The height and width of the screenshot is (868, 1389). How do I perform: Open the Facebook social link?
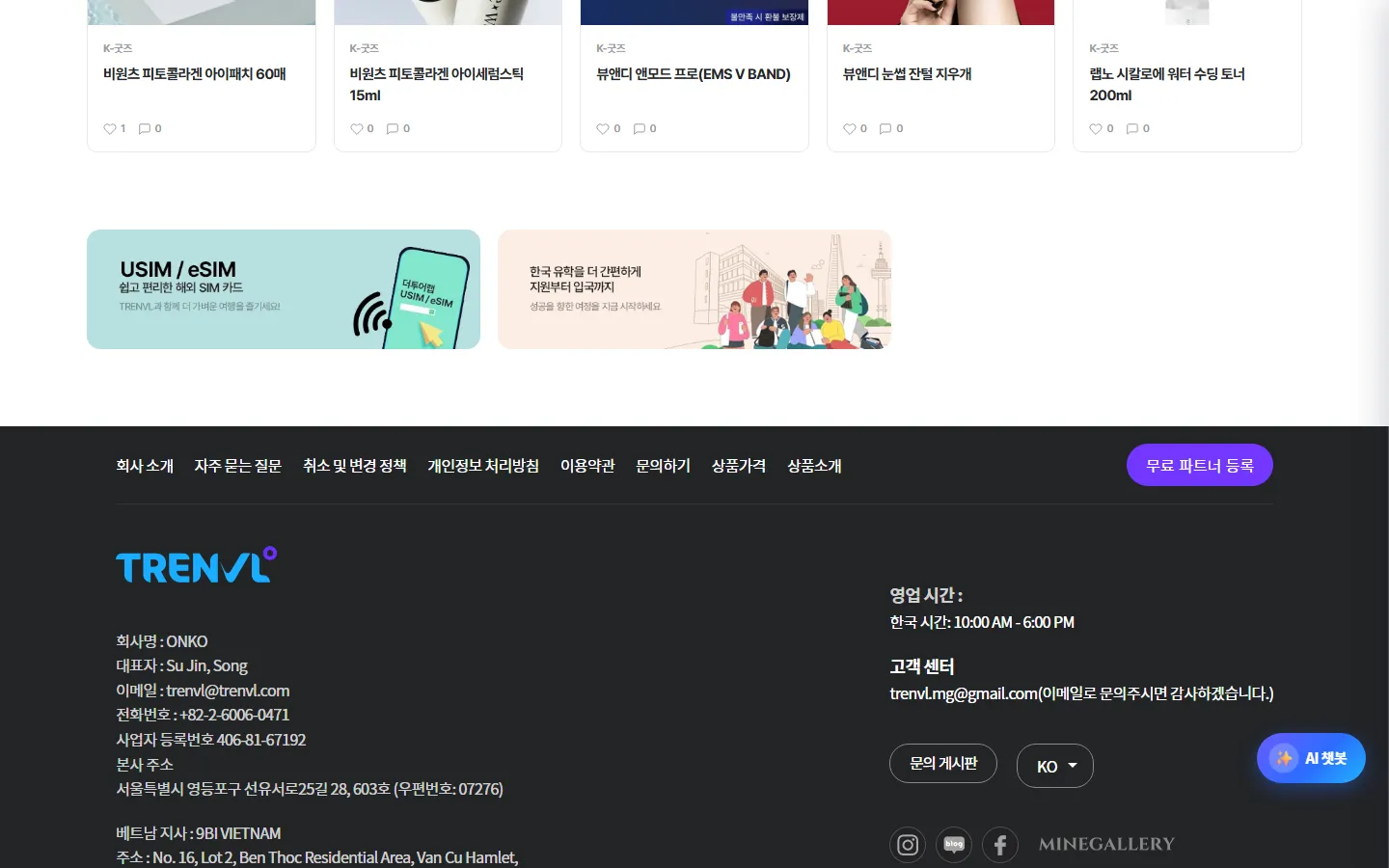click(1000, 845)
